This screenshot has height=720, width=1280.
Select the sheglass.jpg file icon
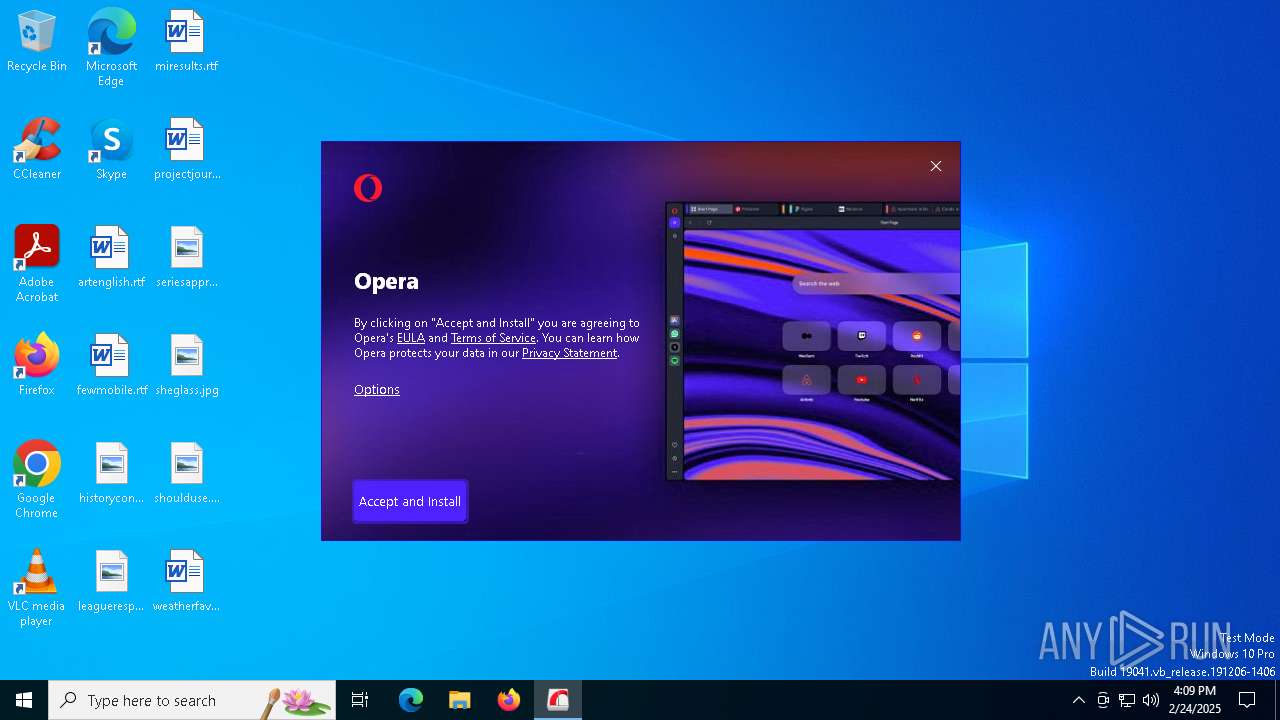pyautogui.click(x=186, y=366)
